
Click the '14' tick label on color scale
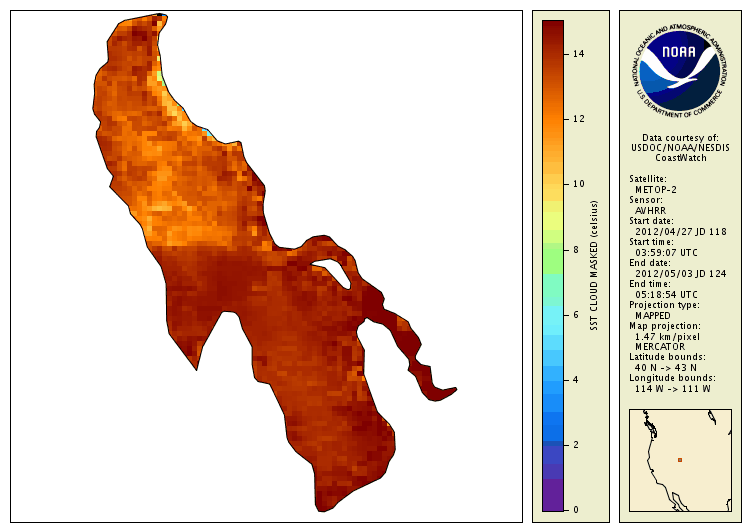(x=579, y=54)
